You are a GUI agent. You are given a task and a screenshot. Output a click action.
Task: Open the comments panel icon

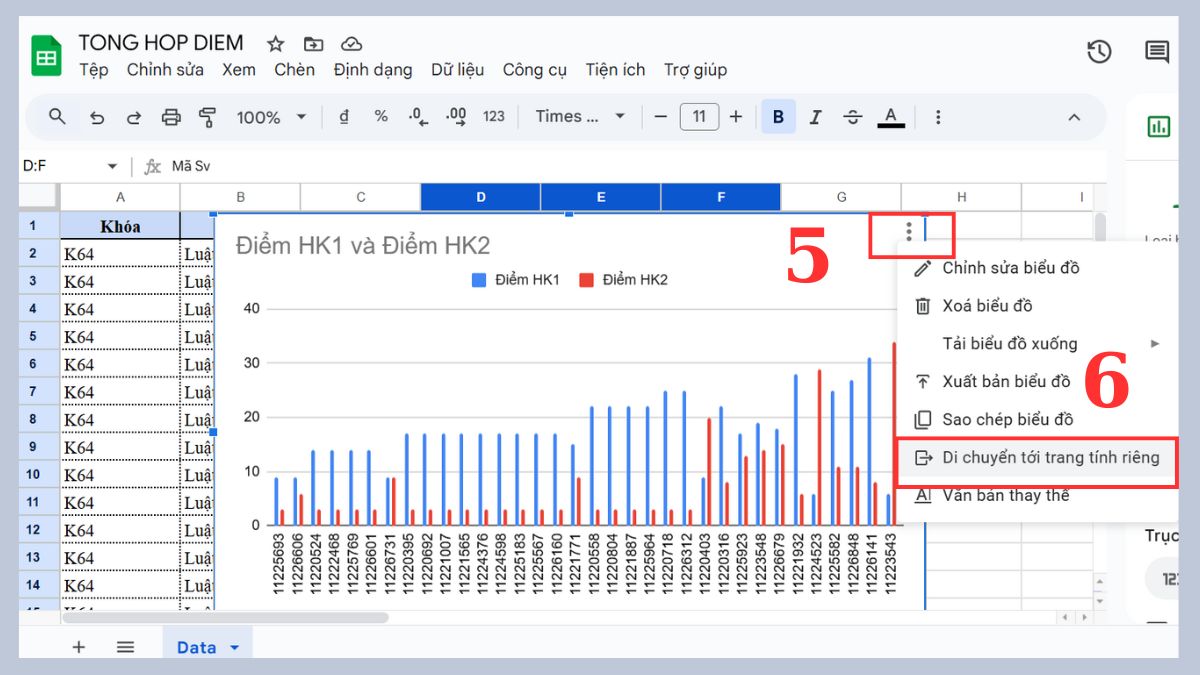[1157, 52]
